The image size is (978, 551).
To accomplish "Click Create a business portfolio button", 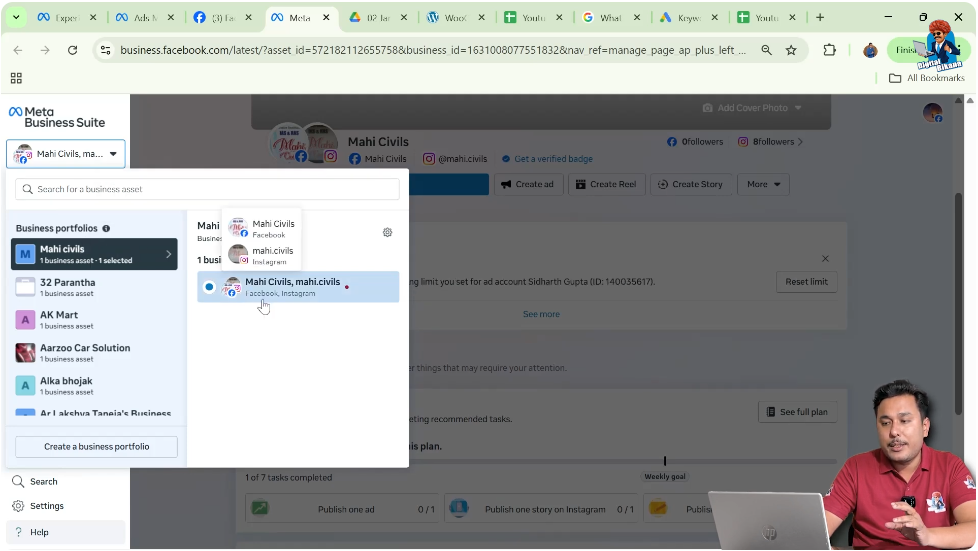I will pyautogui.click(x=97, y=447).
